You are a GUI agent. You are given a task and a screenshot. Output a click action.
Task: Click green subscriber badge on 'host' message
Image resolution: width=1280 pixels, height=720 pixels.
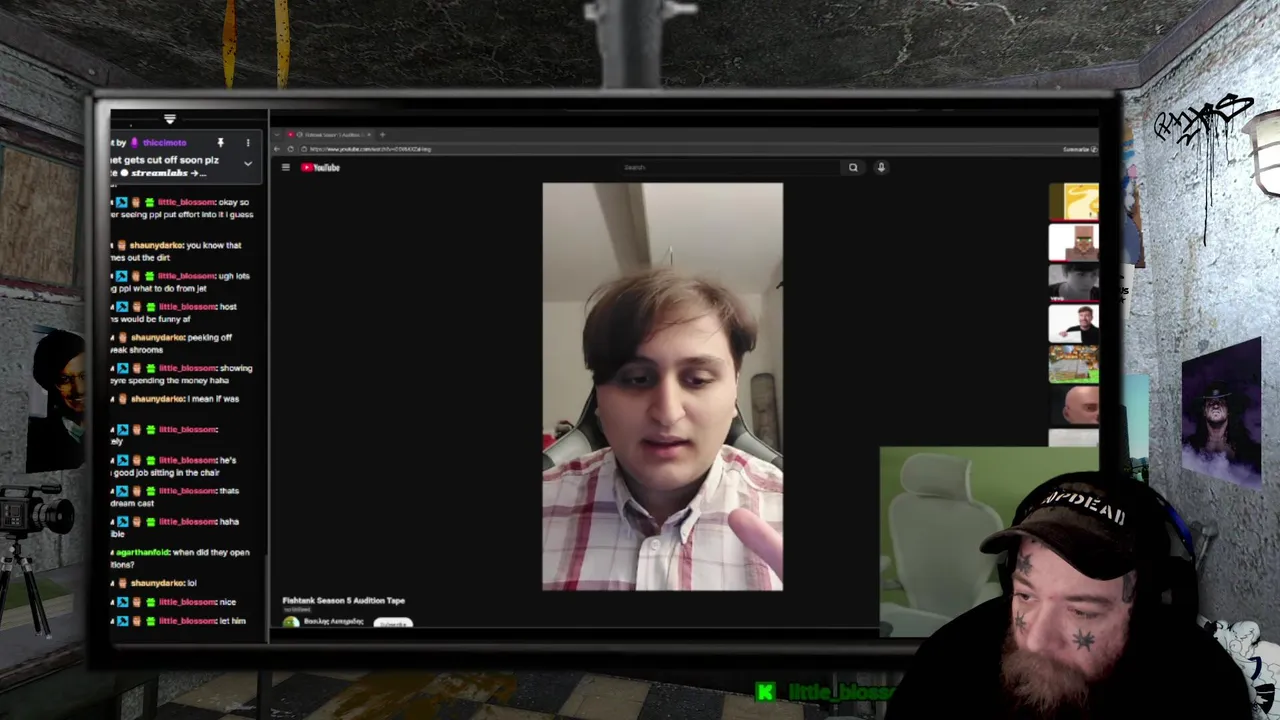tap(150, 307)
